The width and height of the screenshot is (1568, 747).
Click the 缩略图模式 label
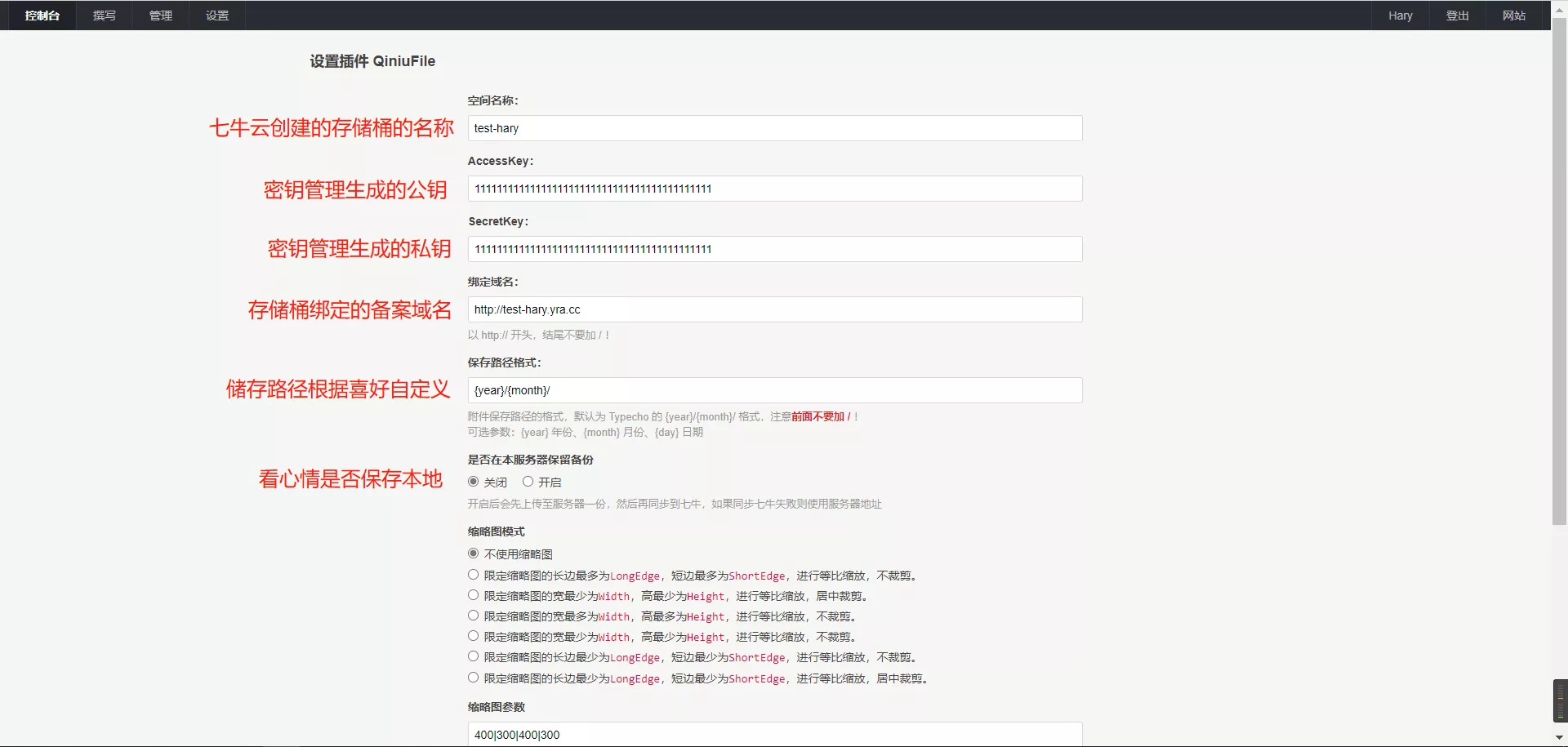tap(497, 531)
